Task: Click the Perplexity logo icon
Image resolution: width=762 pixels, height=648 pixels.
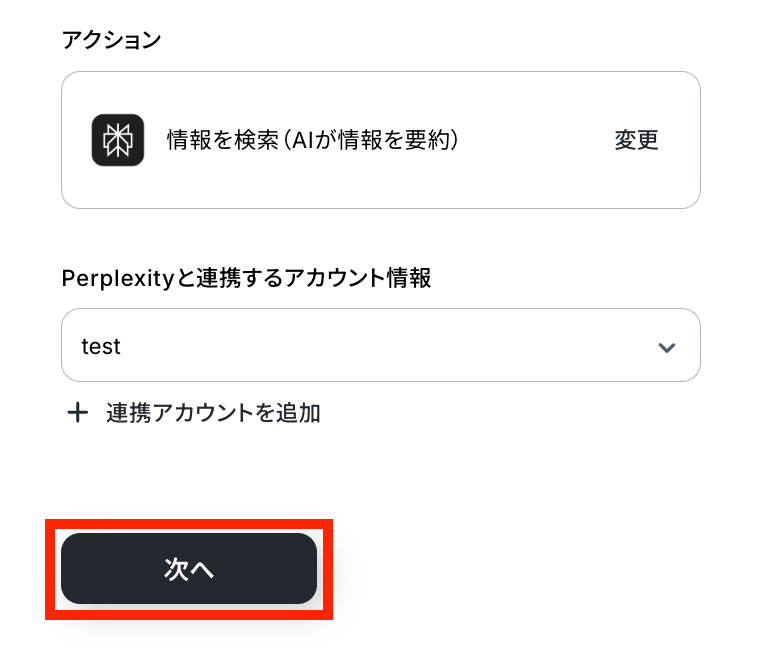Action: 118,140
